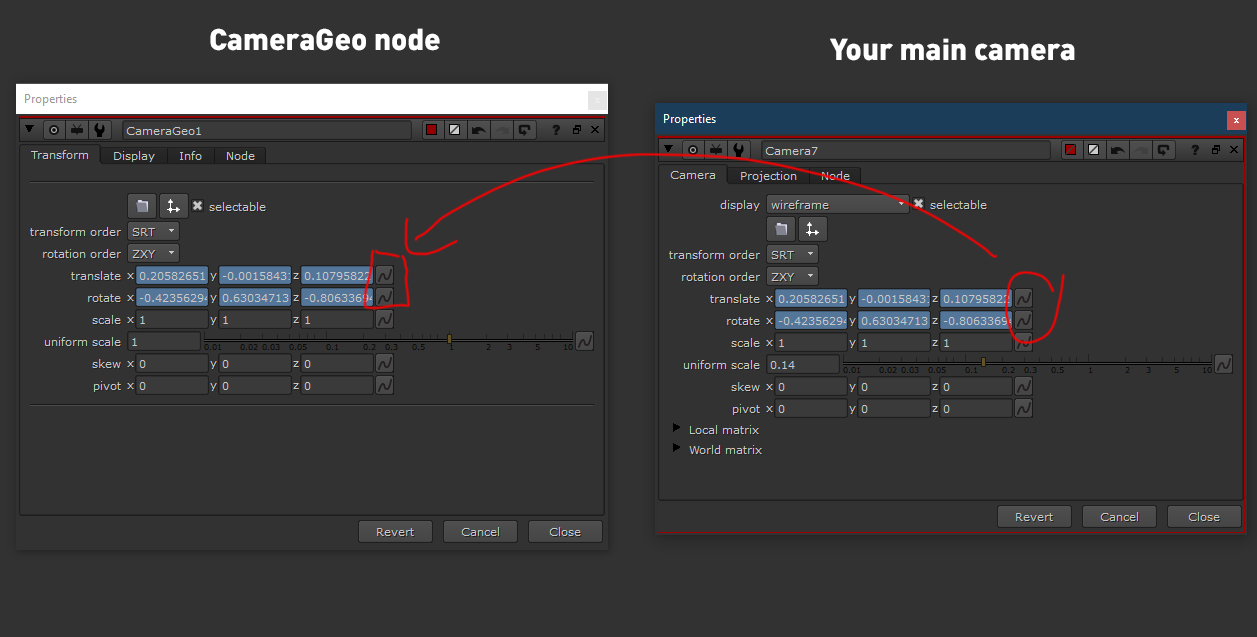
Task: Center Camera7 node using the target icon
Action: (x=692, y=150)
